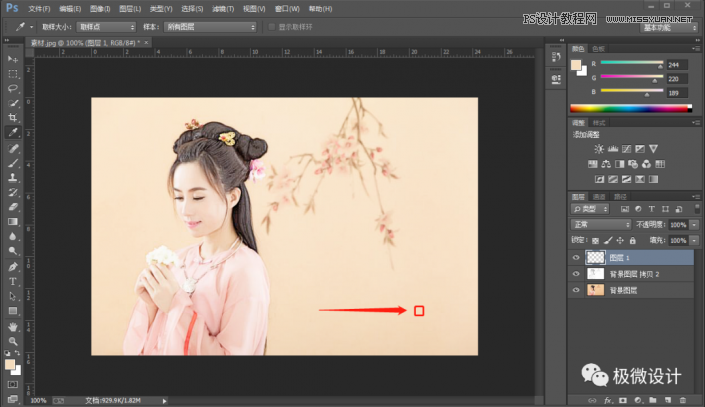Select the Rectangular Marquee tool
Screen dimensions: 705x407
pos(13,73)
